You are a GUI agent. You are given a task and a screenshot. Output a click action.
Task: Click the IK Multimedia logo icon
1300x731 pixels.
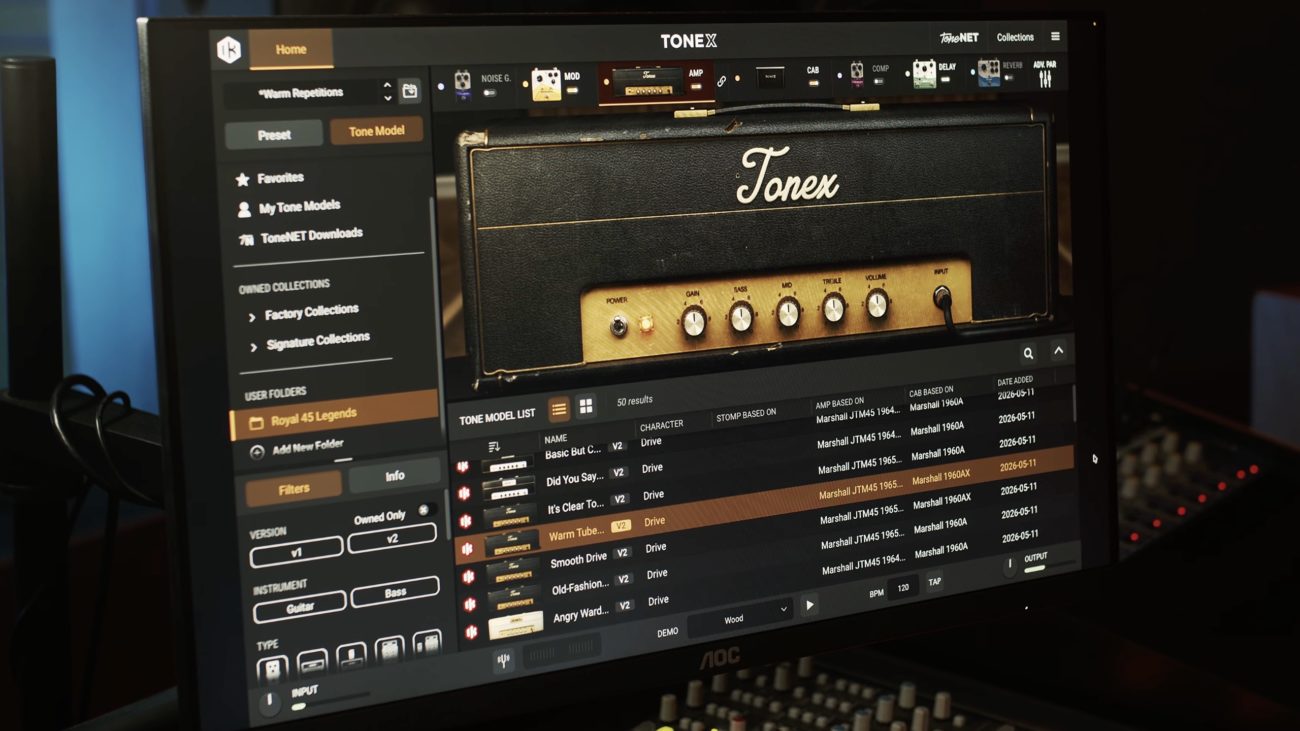pos(229,50)
